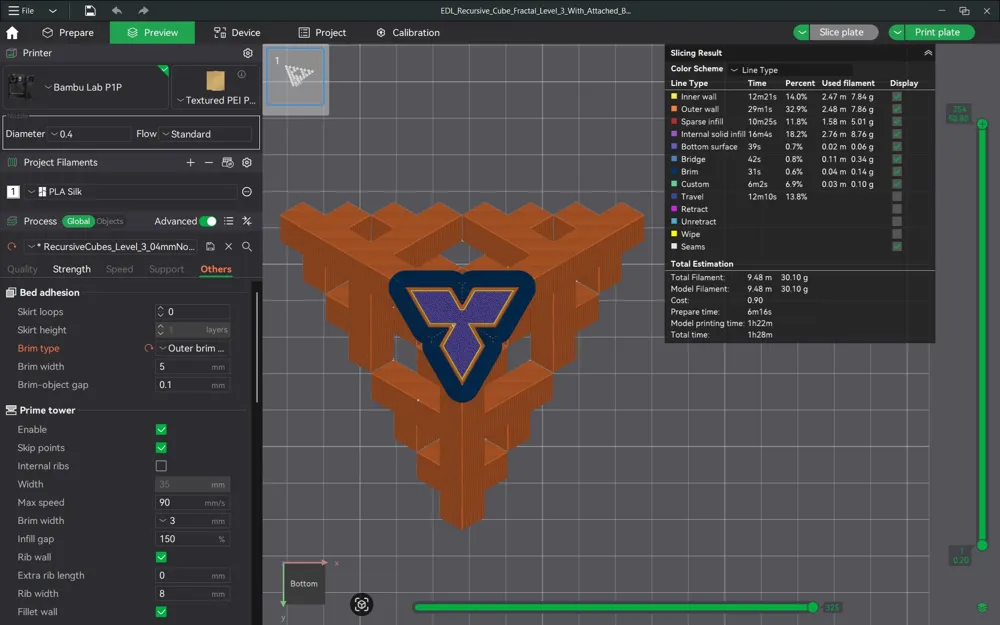Hide Seams display checkbox

point(897,247)
